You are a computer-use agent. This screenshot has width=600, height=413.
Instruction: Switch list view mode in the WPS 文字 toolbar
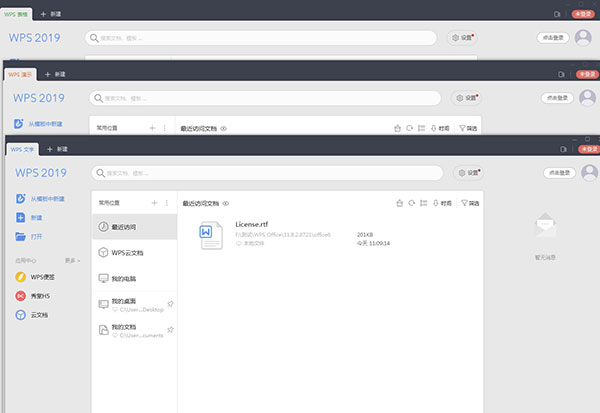click(424, 203)
